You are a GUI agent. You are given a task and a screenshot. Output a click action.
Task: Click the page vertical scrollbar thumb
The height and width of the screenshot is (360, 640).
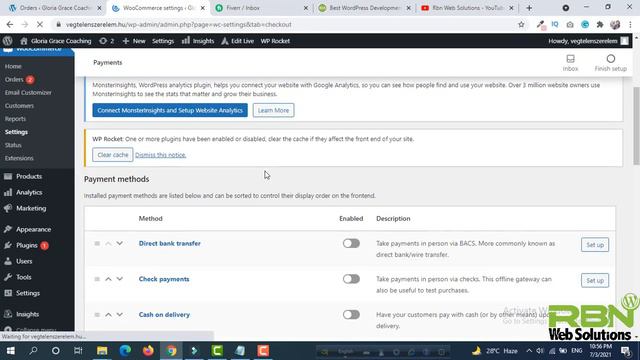[636, 126]
